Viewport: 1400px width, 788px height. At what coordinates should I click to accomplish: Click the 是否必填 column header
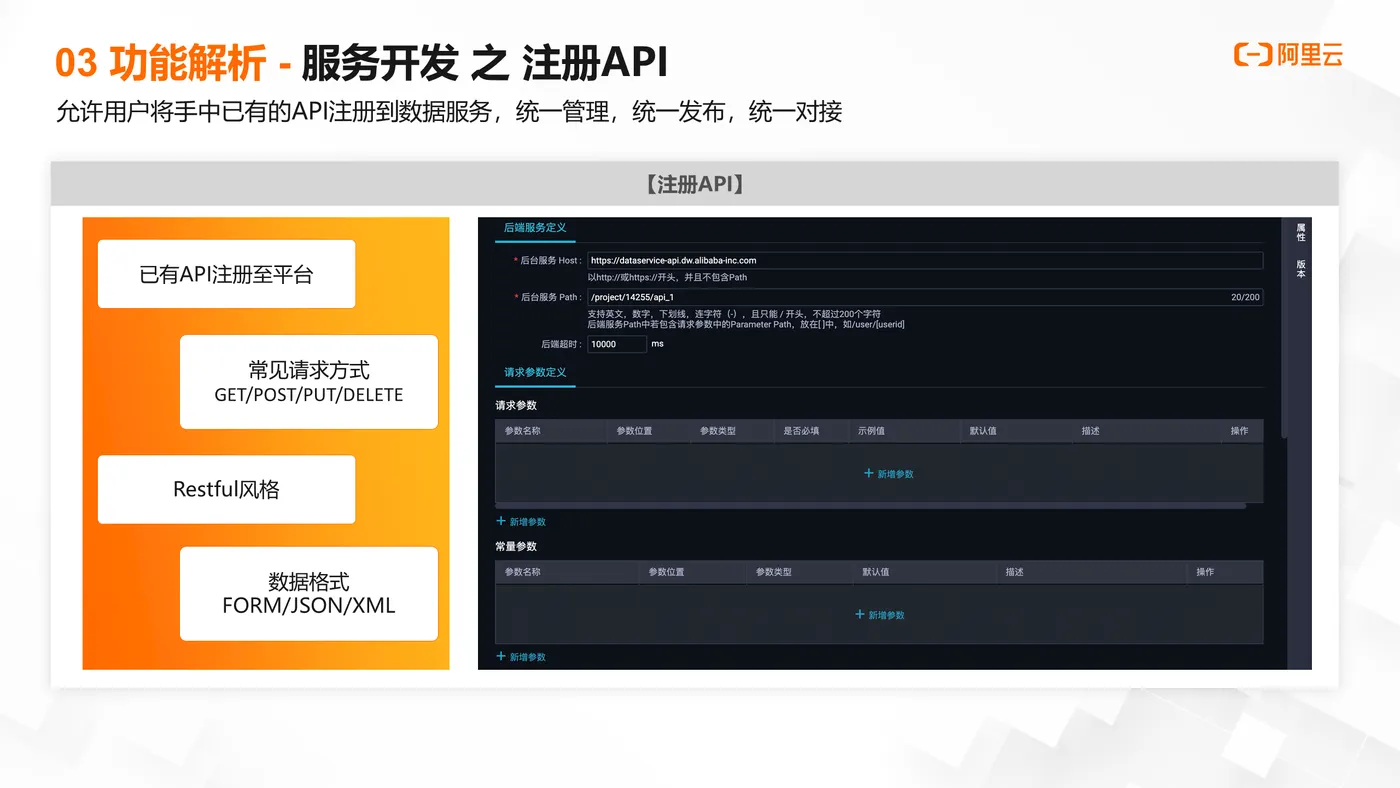click(x=801, y=431)
